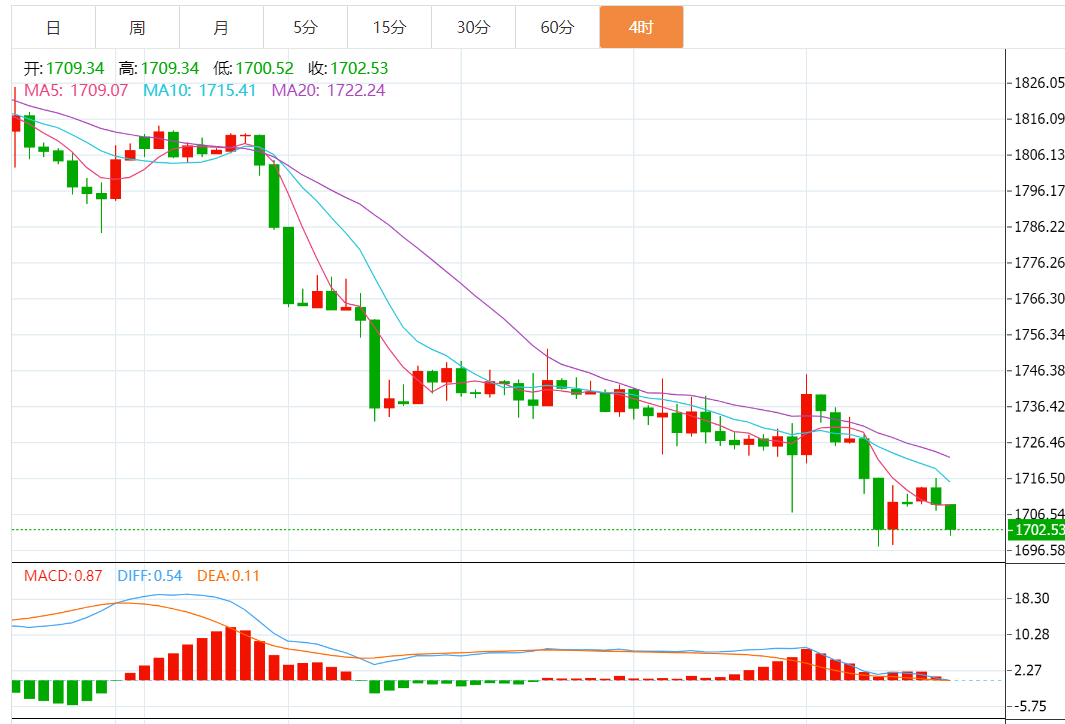
Task: Click the green current price tag 1702.53
Action: click(1036, 530)
